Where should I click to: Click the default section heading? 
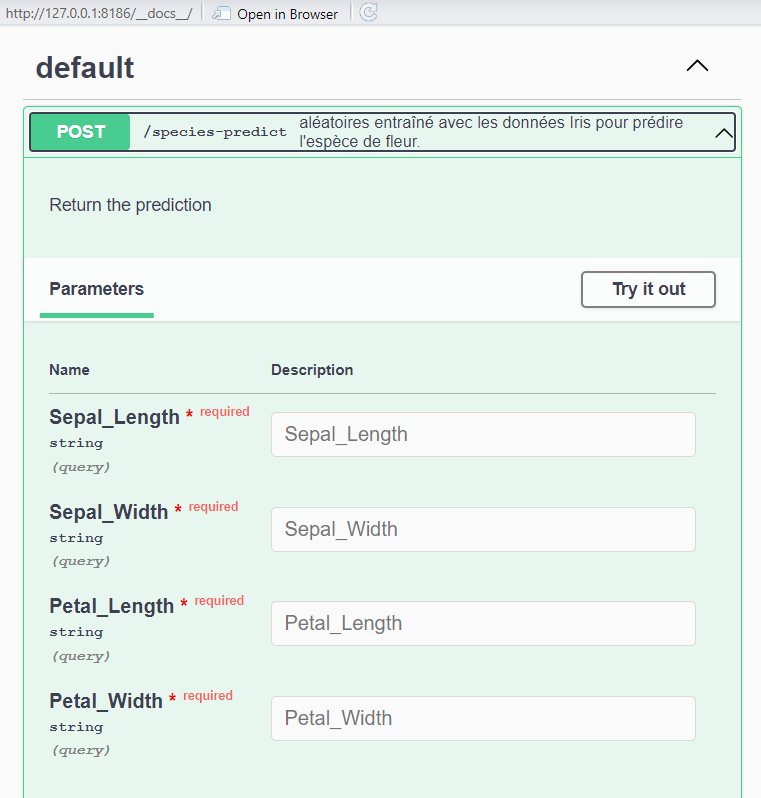pos(85,68)
